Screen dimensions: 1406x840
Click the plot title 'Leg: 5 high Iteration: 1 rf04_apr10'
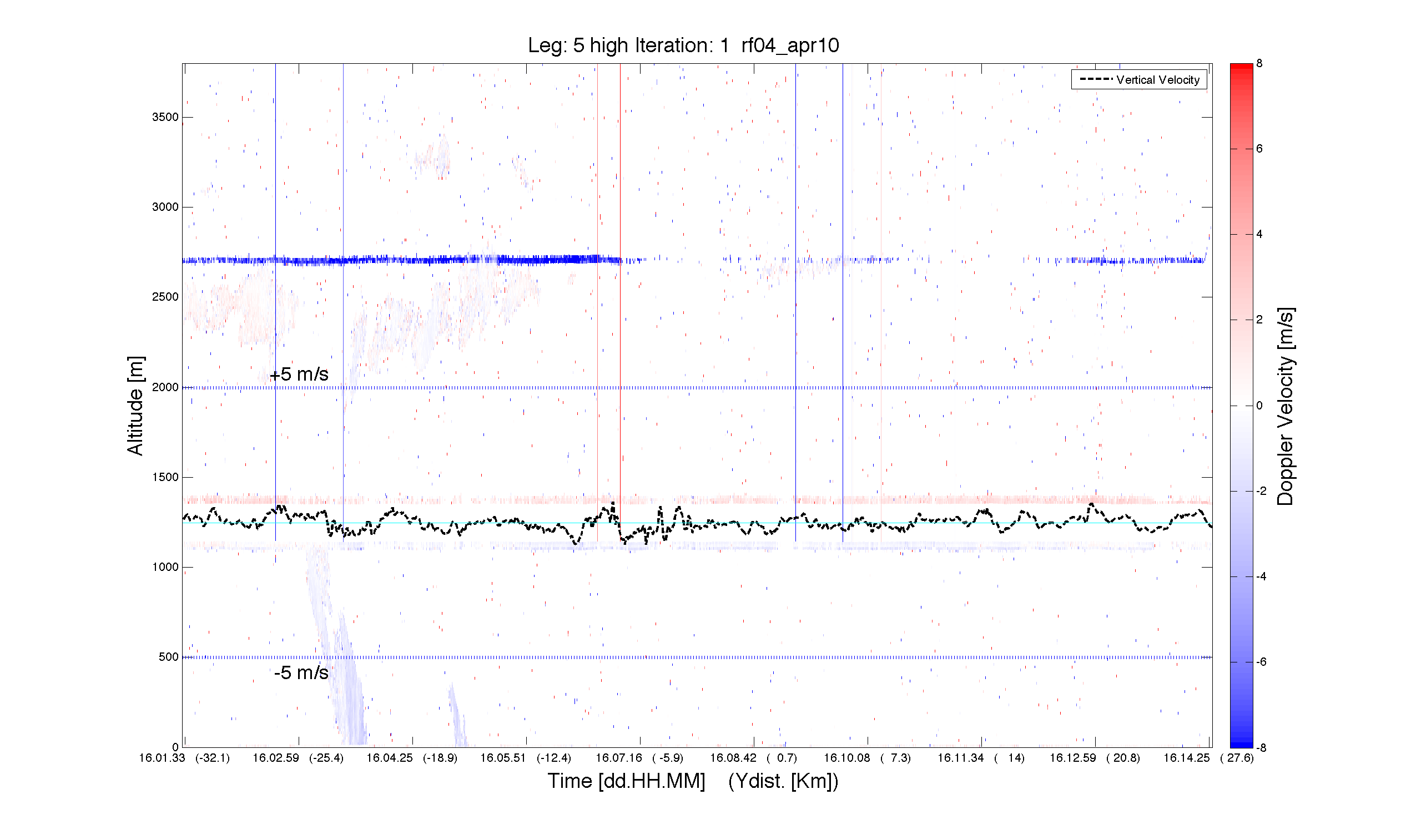pyautogui.click(x=683, y=45)
